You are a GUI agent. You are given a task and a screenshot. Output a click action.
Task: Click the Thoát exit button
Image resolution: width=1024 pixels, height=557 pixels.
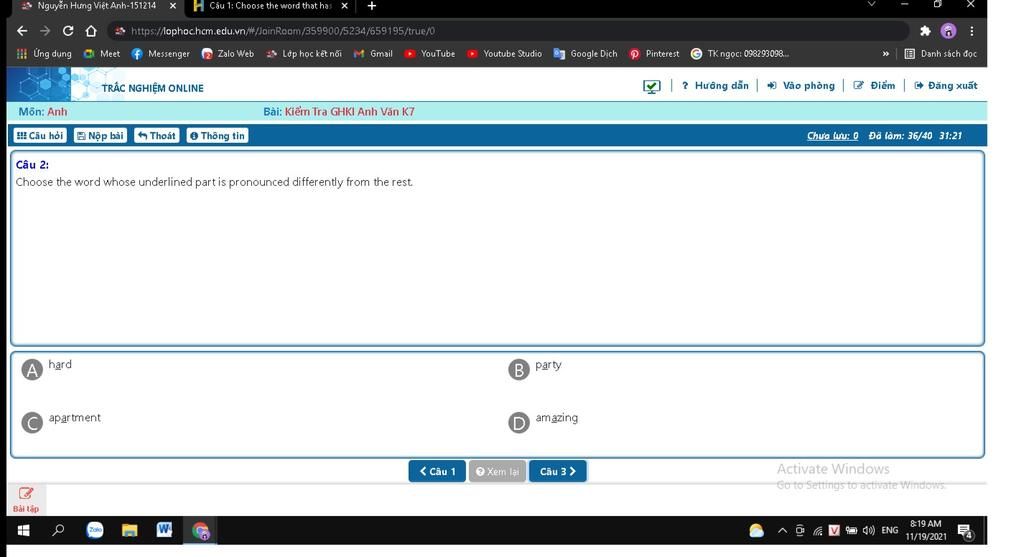(x=157, y=136)
